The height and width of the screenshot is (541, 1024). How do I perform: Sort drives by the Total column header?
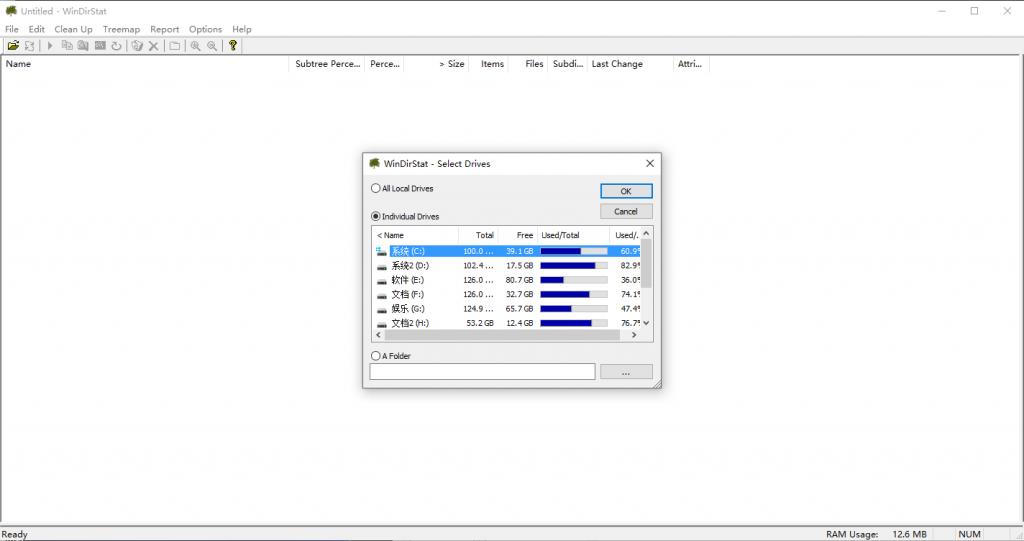pyautogui.click(x=478, y=235)
